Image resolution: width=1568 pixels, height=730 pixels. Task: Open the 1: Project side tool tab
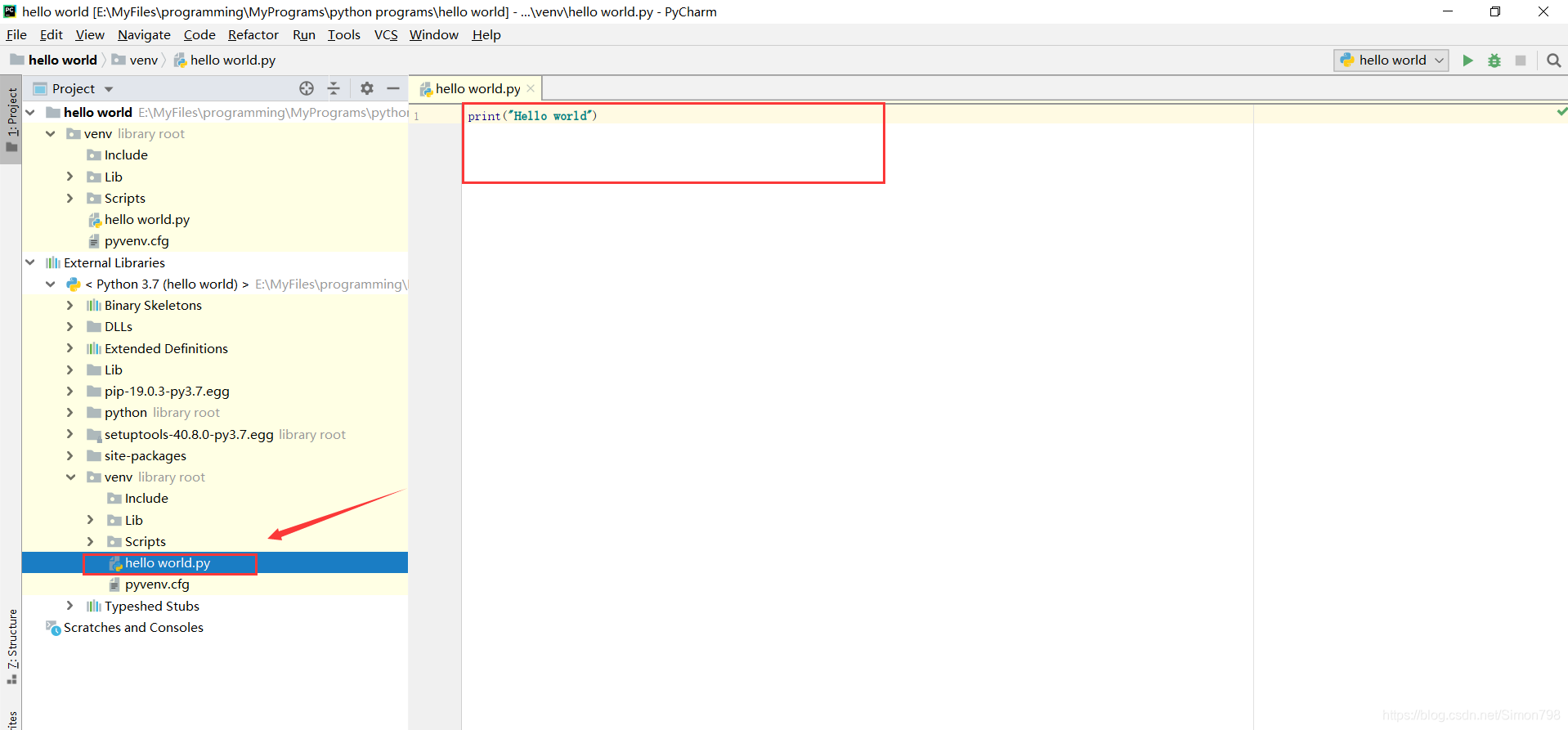(x=11, y=119)
